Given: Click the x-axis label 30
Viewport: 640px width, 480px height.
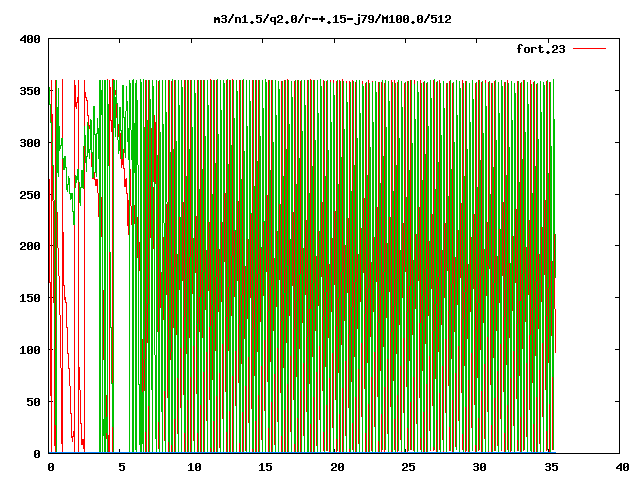Looking at the screenshot, I should coord(480,467).
